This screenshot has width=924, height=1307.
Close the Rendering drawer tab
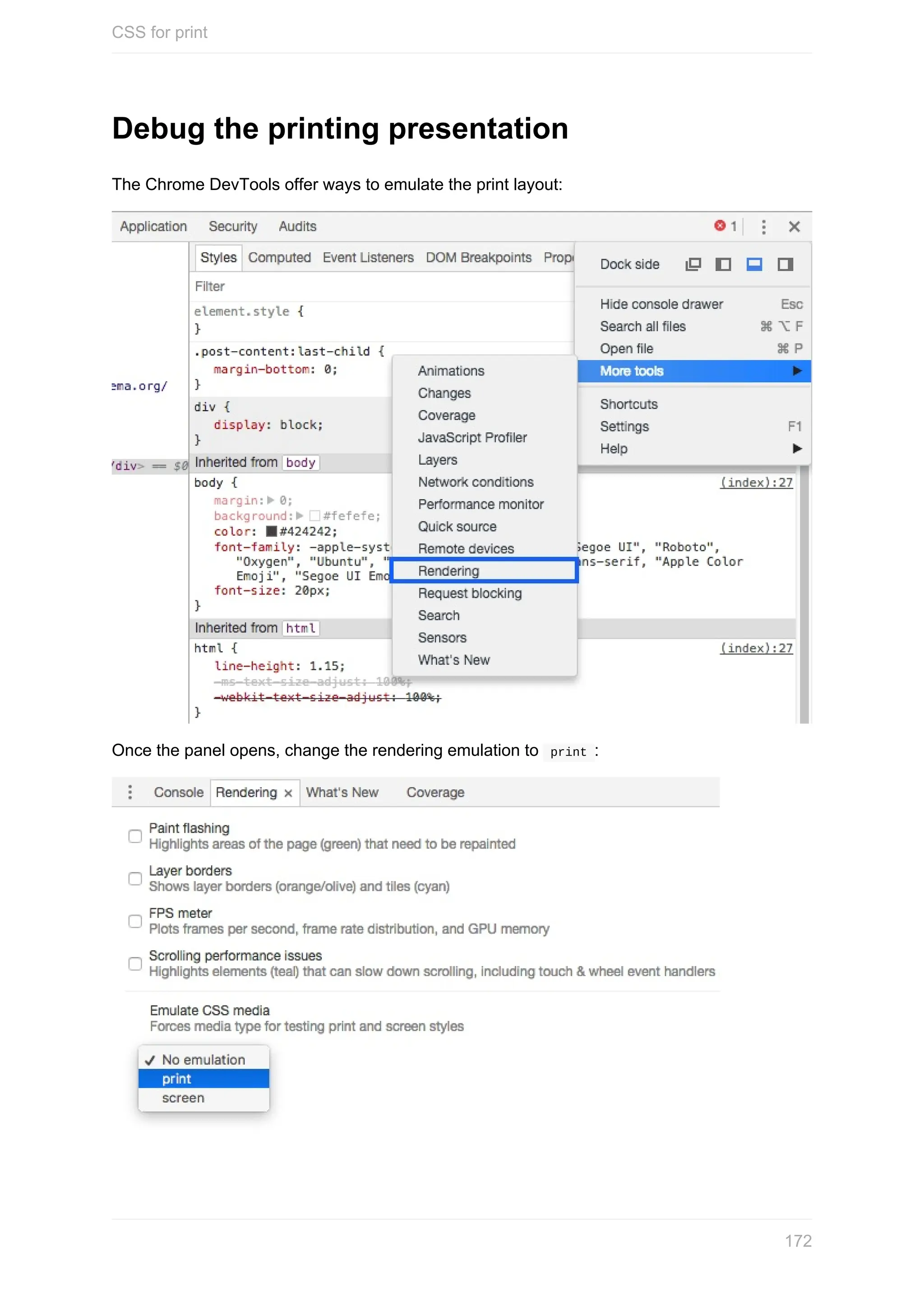288,793
